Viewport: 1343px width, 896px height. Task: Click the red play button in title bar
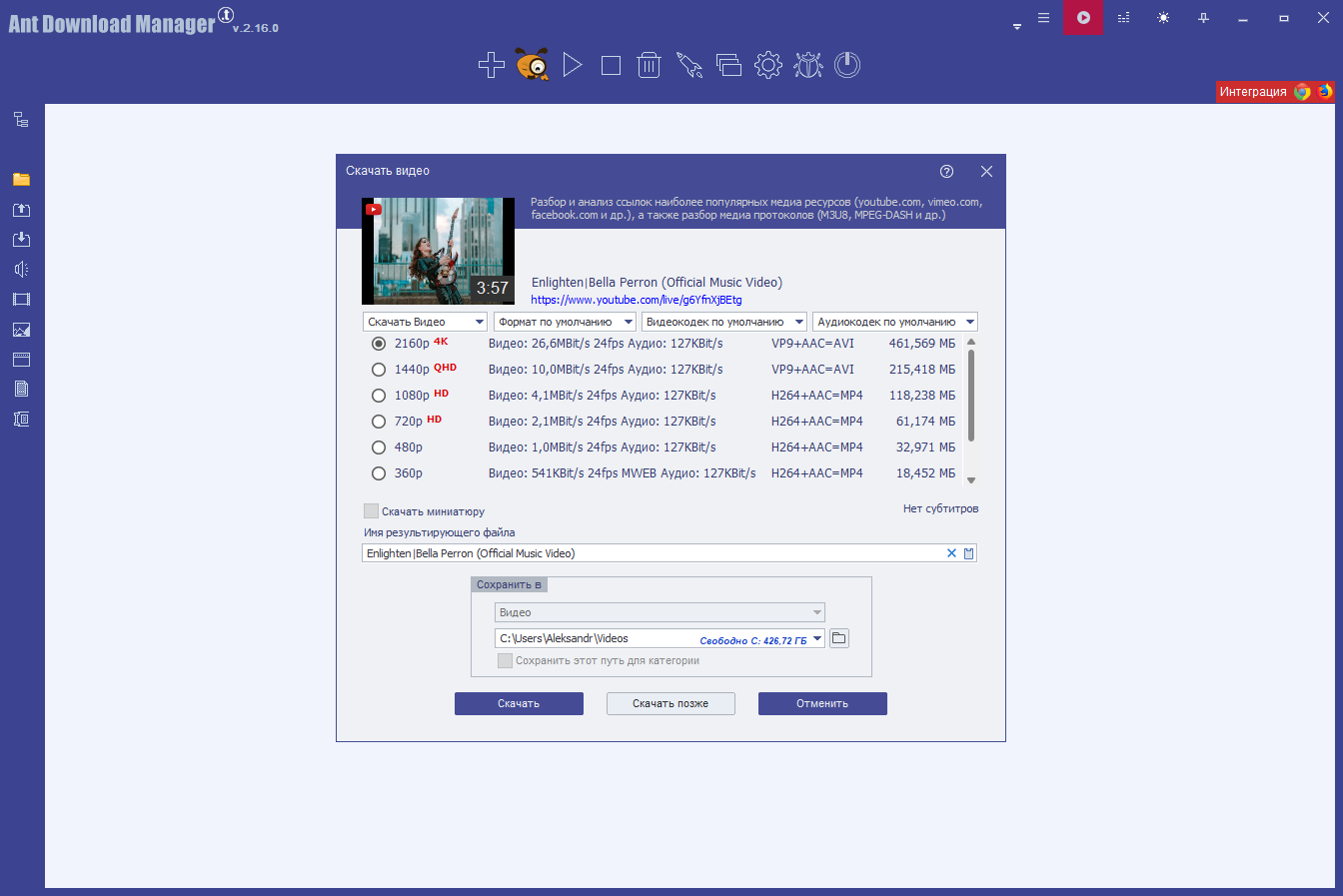click(x=1083, y=18)
